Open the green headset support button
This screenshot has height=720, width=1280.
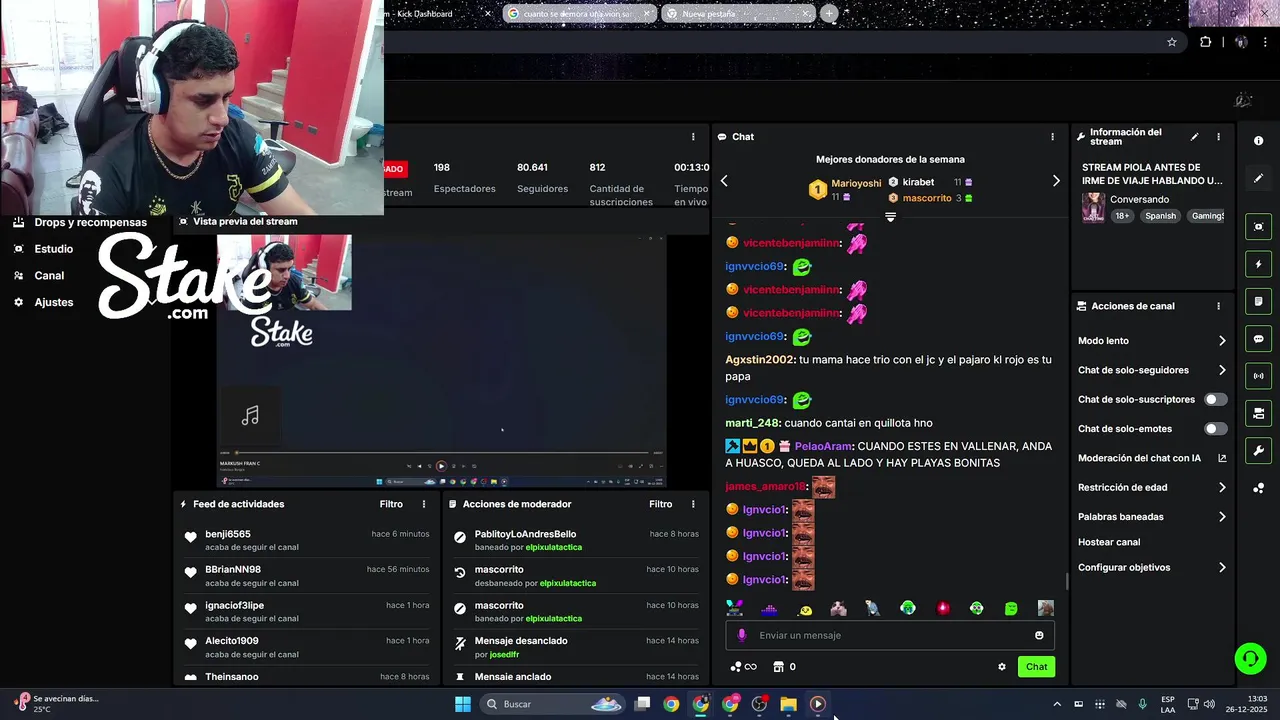tap(1249, 658)
